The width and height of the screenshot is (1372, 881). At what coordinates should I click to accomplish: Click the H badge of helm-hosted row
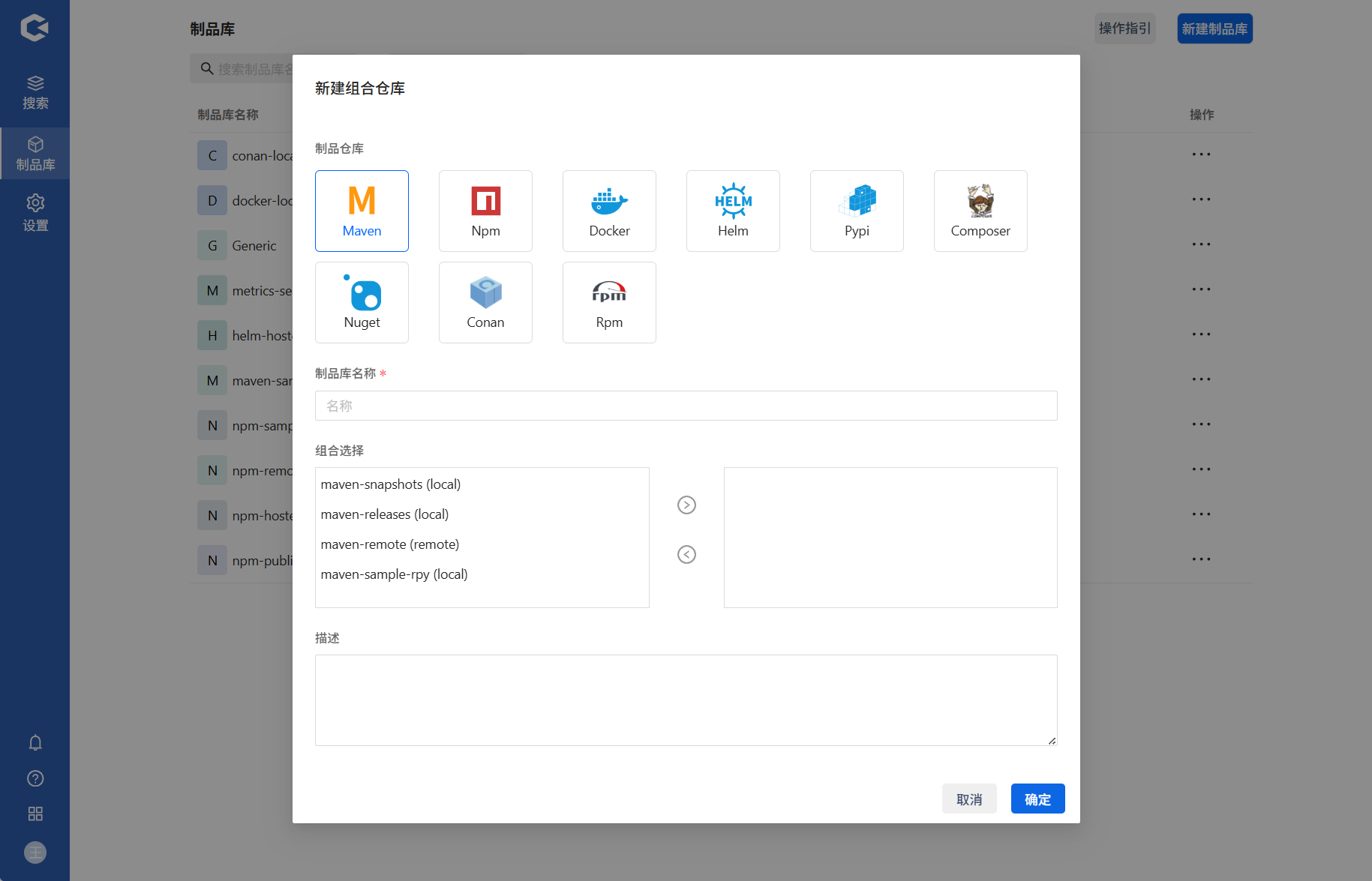[x=212, y=335]
